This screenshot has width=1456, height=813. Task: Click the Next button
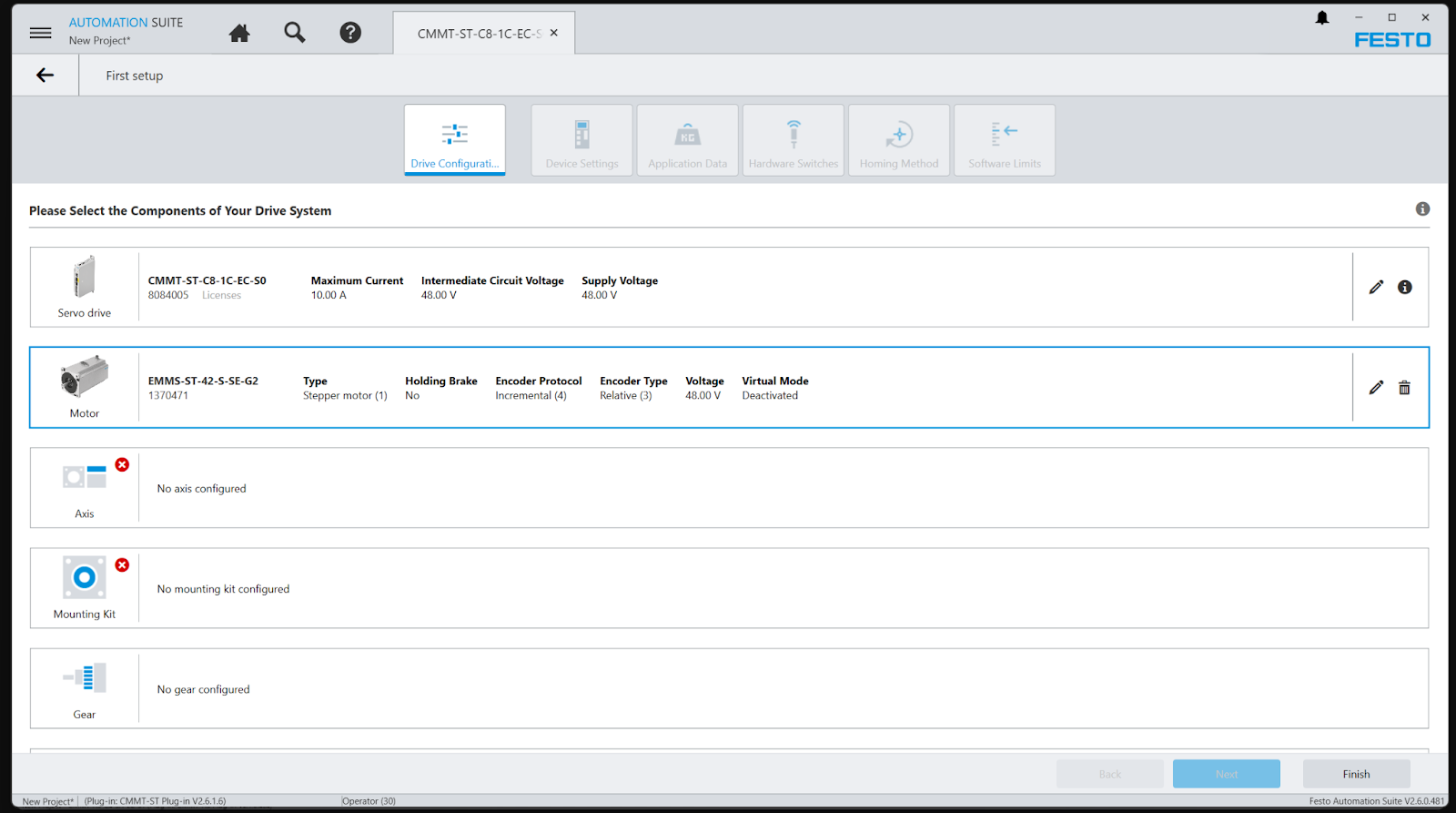pos(1227,774)
